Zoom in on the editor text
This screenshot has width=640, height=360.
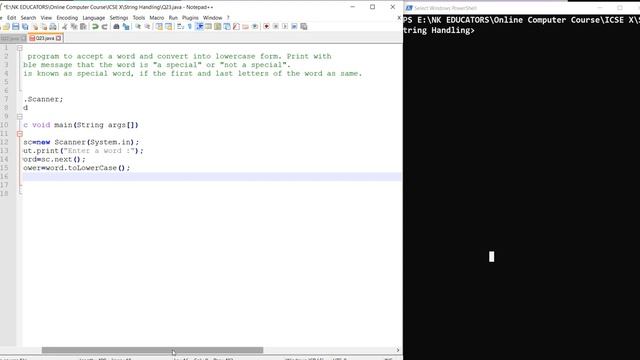(138, 27)
